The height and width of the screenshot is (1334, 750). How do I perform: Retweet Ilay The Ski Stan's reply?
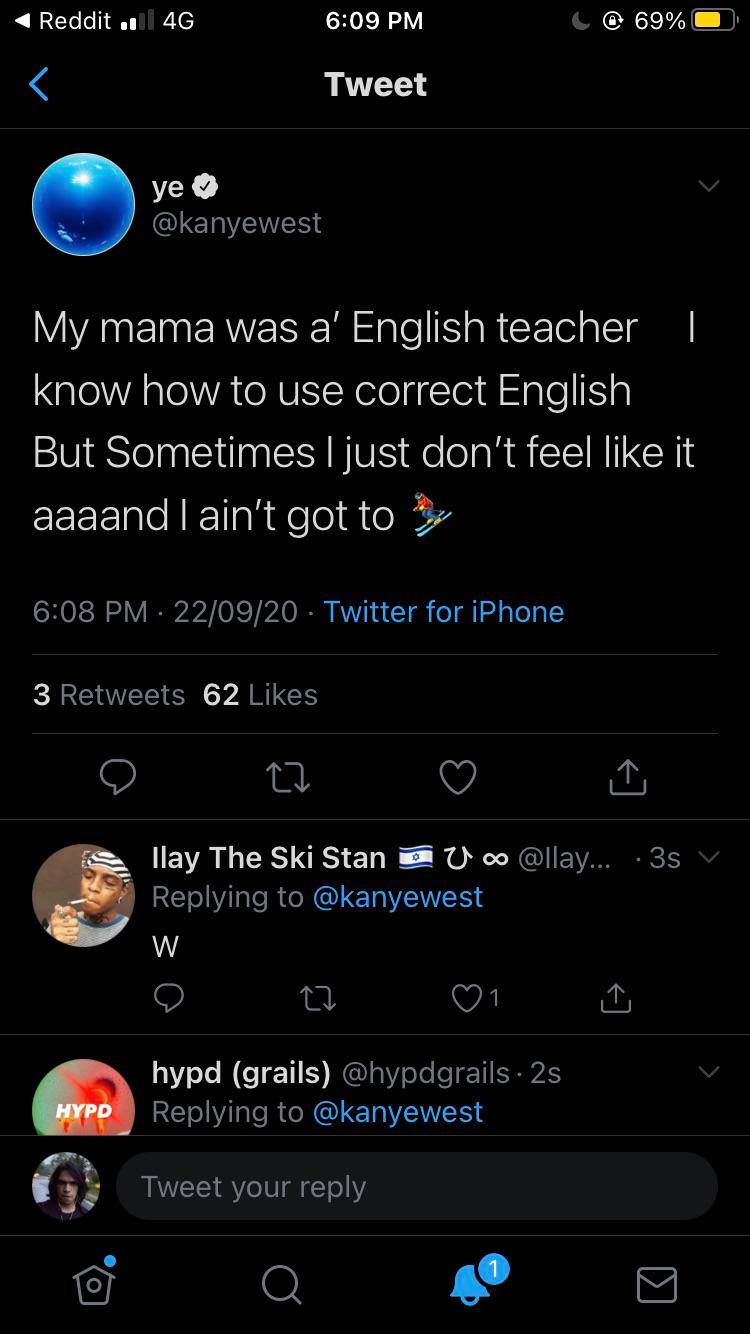(317, 997)
